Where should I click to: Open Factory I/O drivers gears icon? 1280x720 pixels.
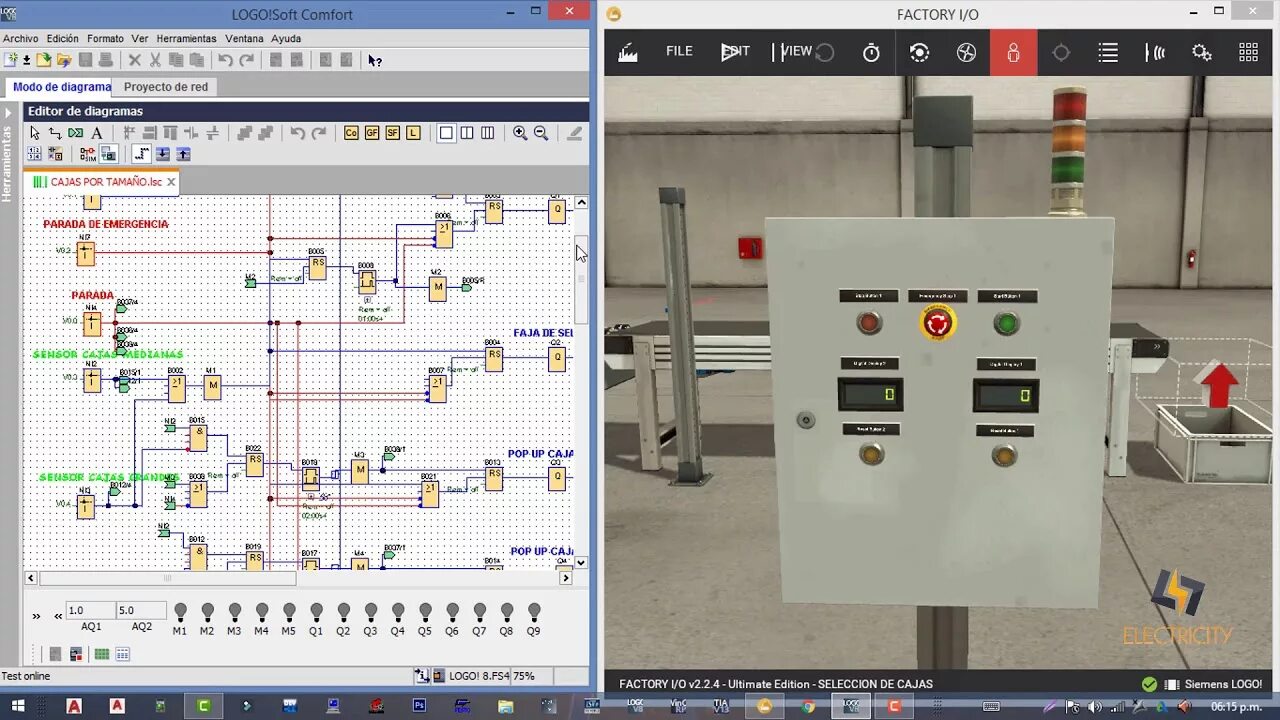[1202, 53]
